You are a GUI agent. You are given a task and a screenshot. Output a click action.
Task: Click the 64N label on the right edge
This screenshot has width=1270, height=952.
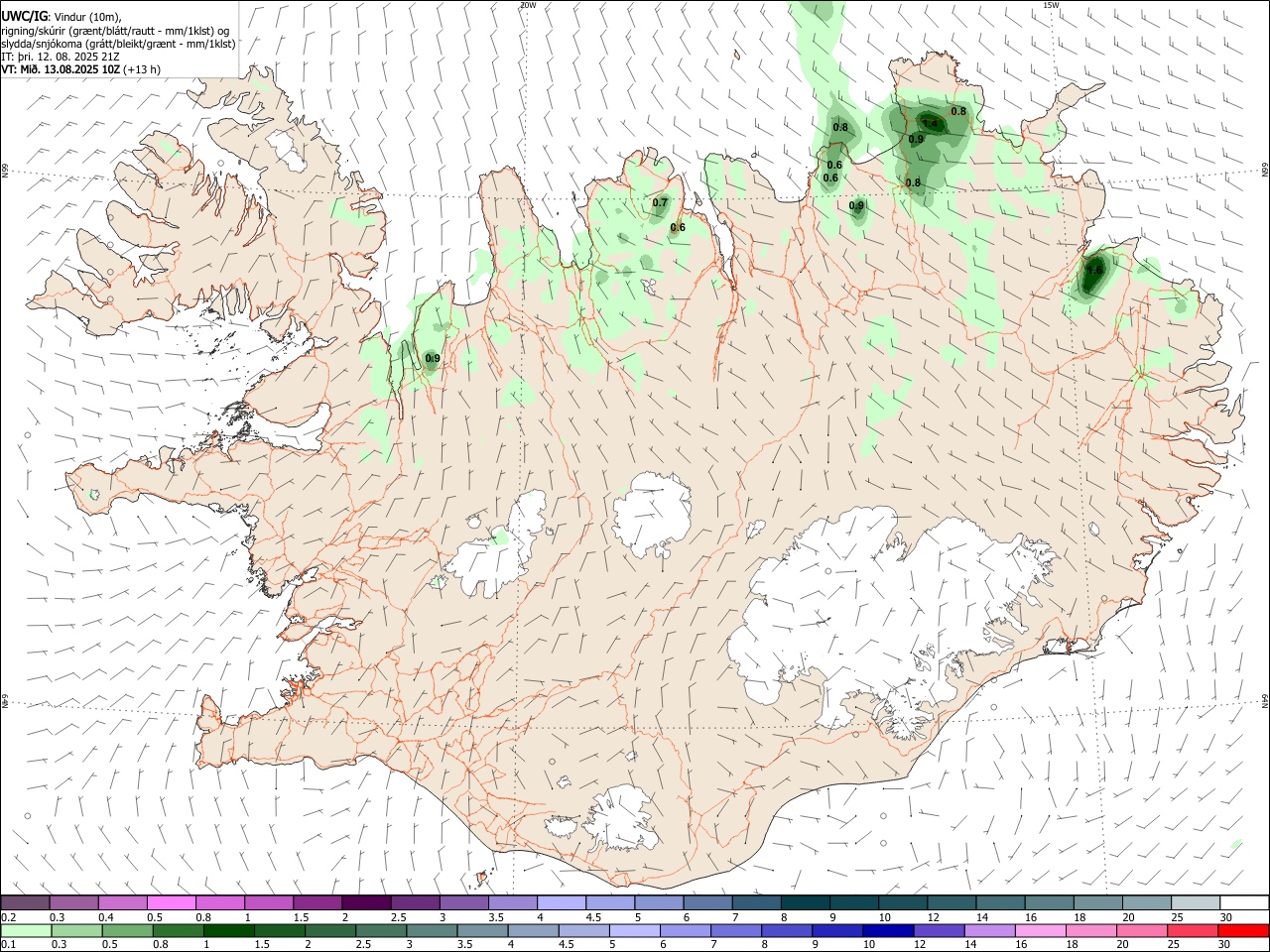(1265, 700)
